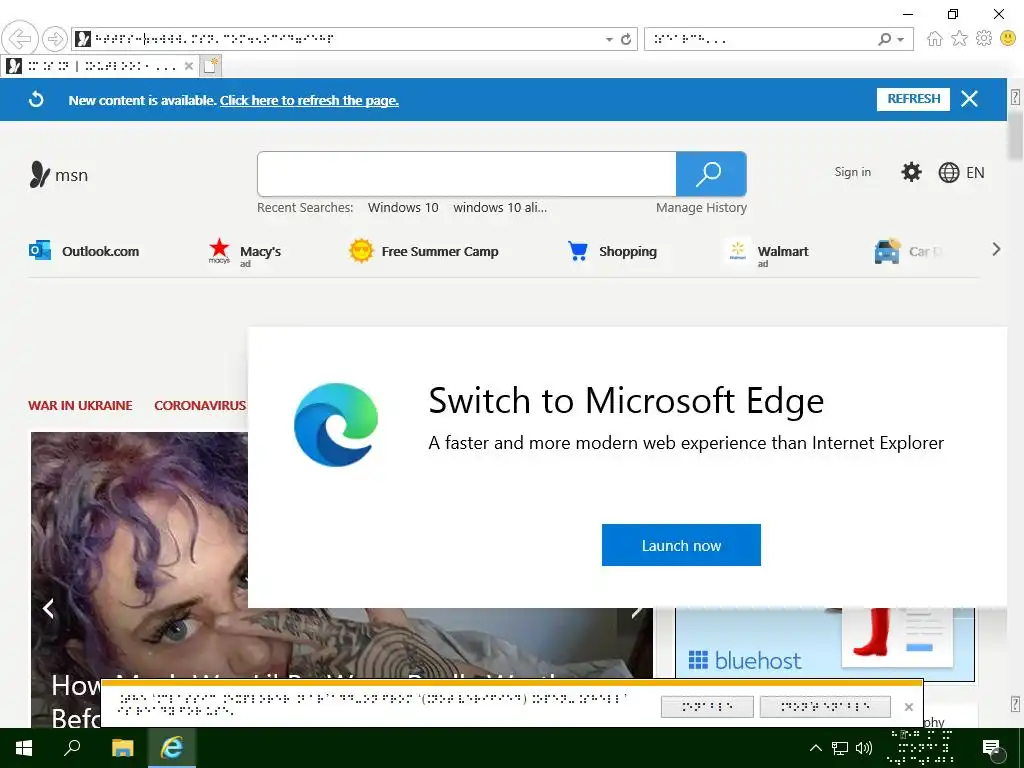This screenshot has width=1024, height=768.
Task: Click the REFRESH button in banner
Action: tap(913, 99)
